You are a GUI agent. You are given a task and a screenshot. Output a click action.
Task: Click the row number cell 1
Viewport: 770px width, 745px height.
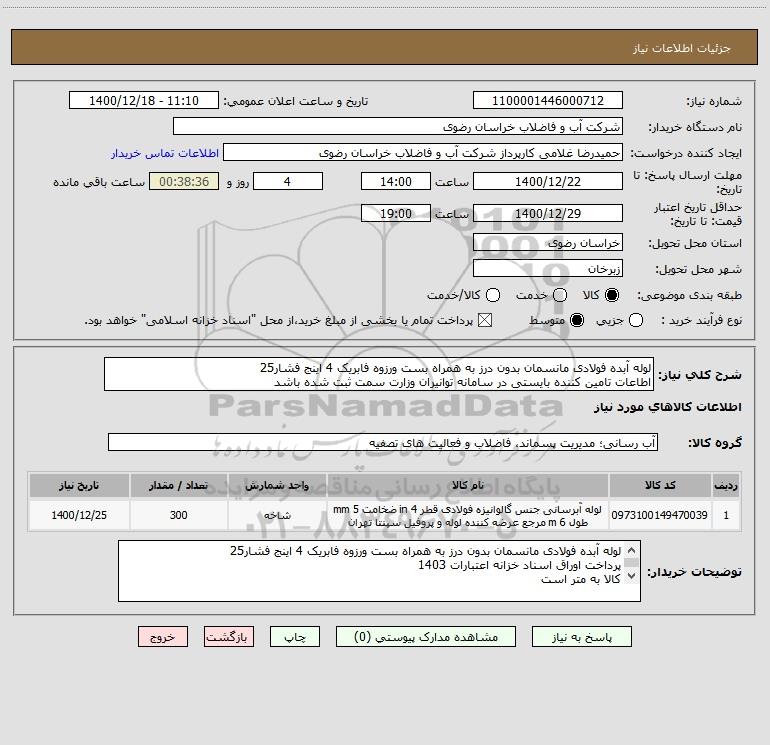[726, 515]
